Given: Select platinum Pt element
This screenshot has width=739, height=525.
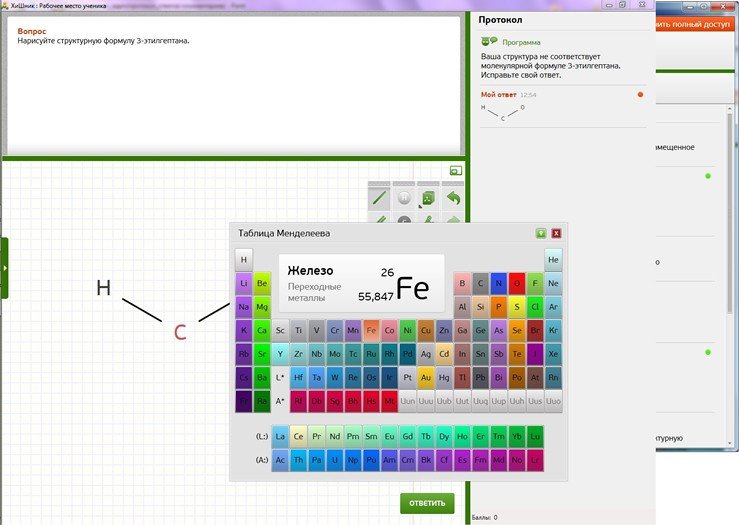Looking at the screenshot, I should (408, 377).
